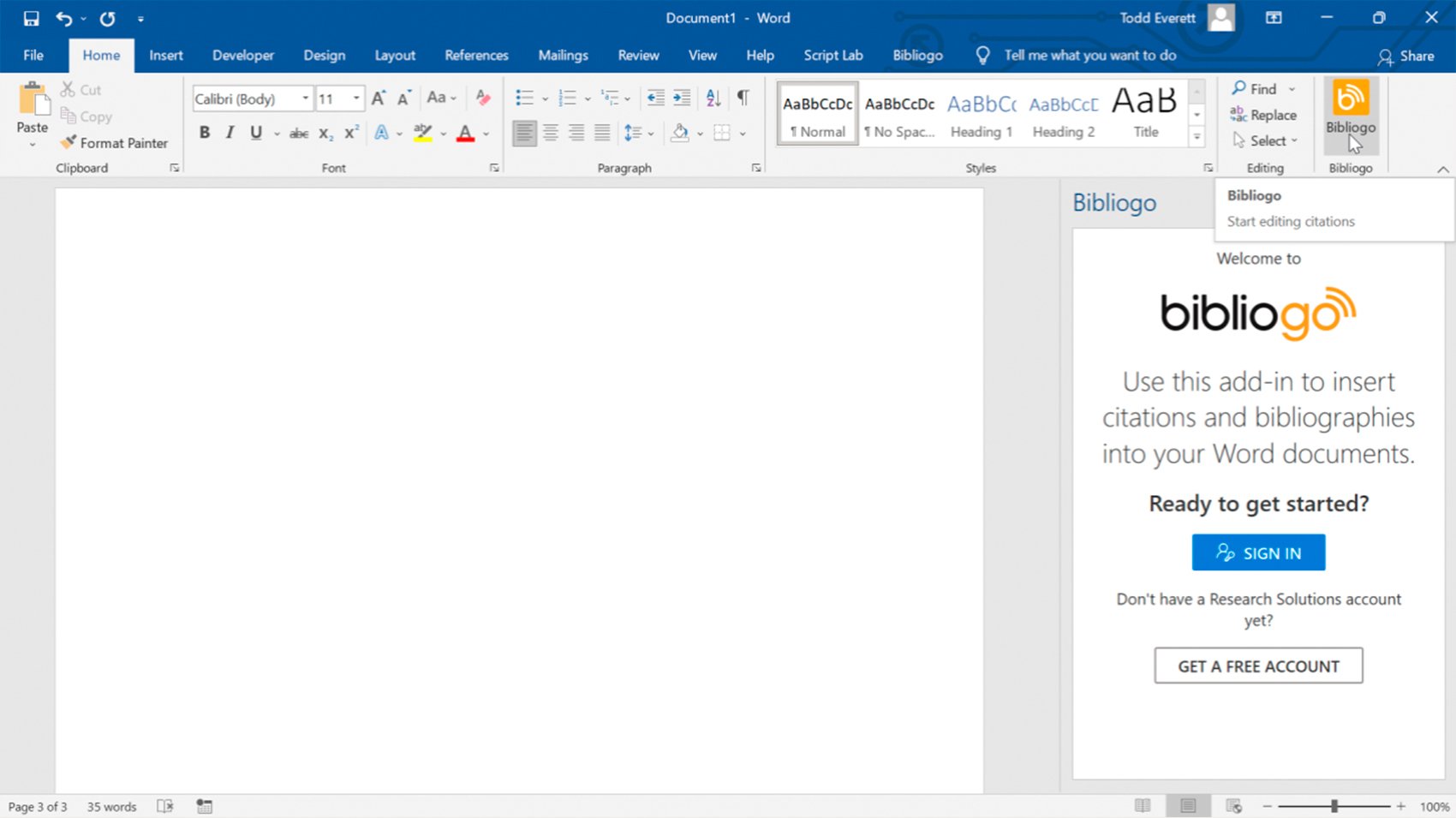Click the Tell me lightbulb icon
The height and width of the screenshot is (818, 1456).
coord(983,56)
